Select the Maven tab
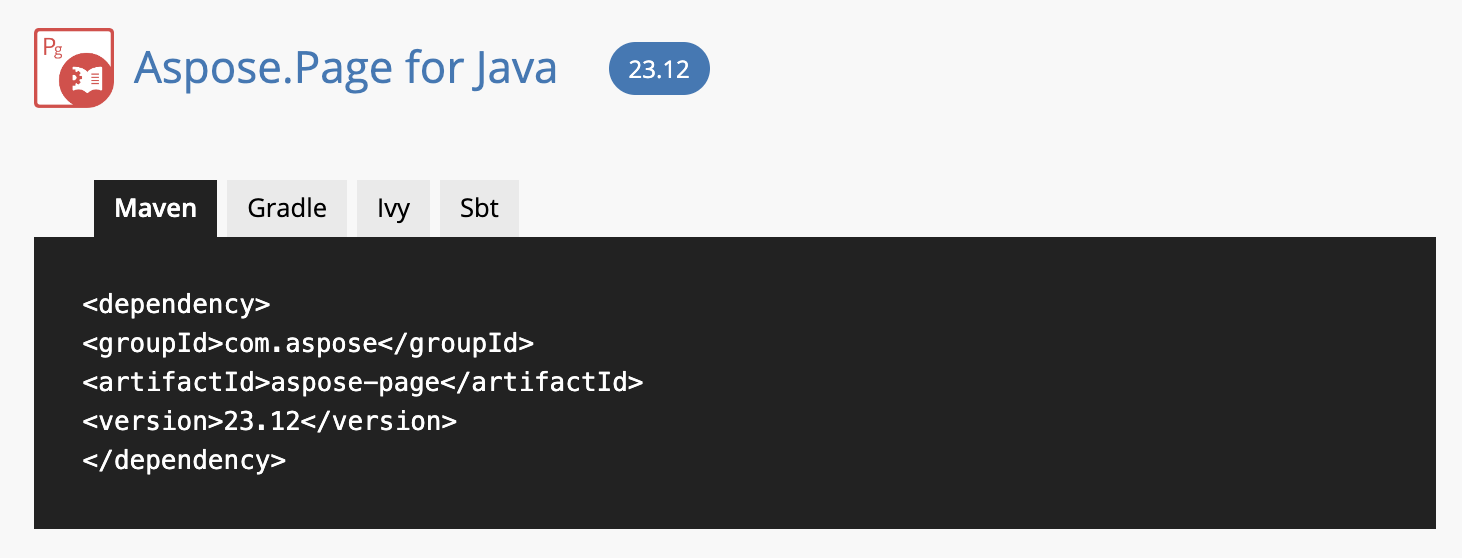Viewport: 1462px width, 558px height. point(155,208)
